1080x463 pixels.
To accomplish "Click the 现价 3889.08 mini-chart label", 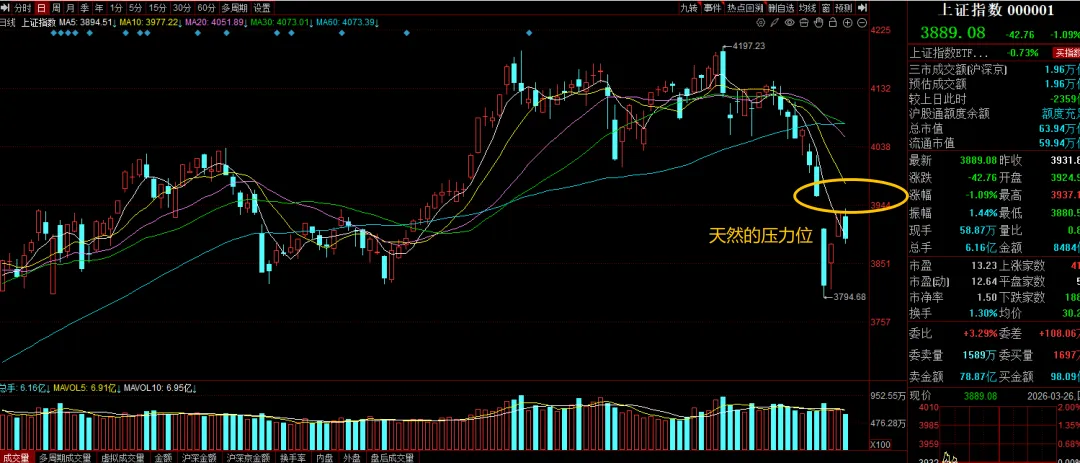I will pos(953,396).
